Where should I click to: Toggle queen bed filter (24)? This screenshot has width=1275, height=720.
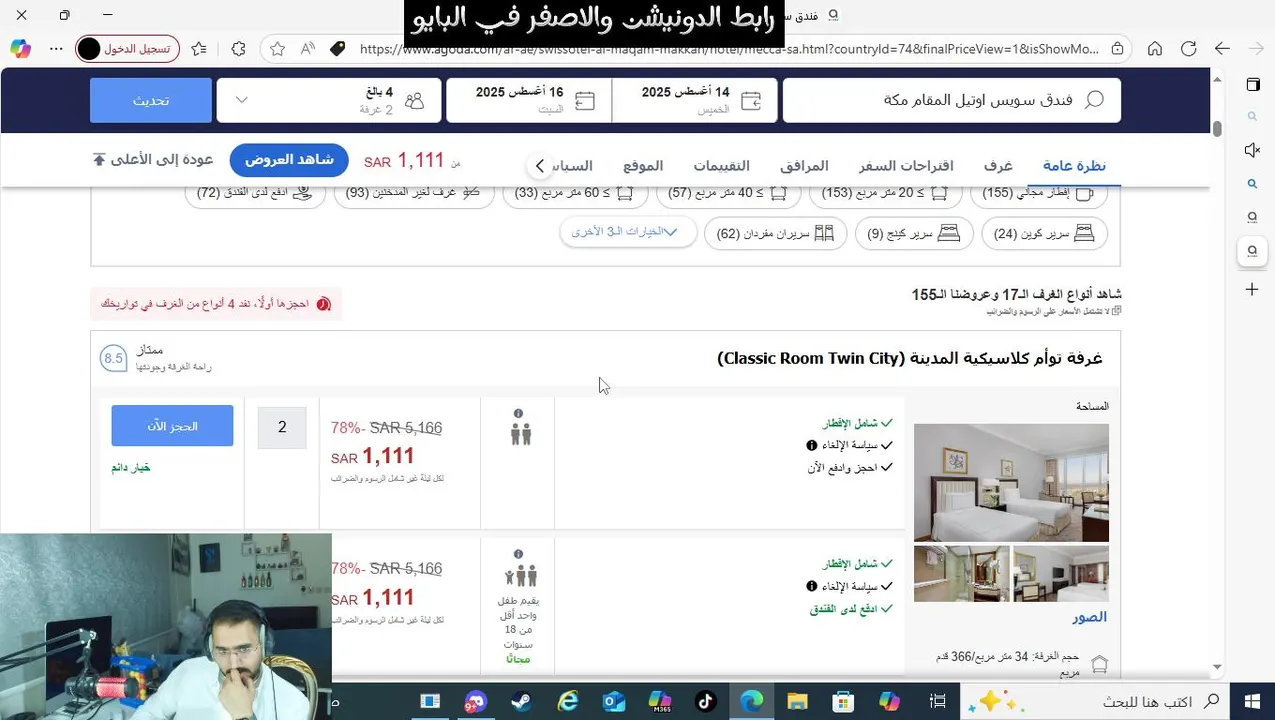point(1045,233)
